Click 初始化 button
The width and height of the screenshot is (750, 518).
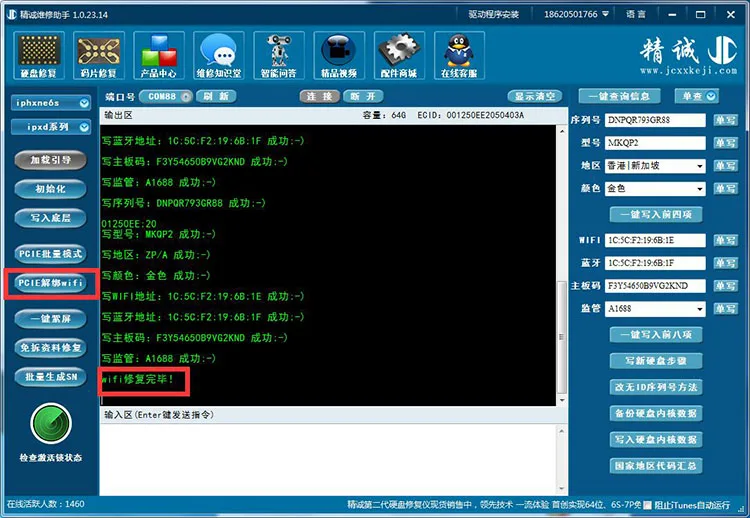click(51, 189)
